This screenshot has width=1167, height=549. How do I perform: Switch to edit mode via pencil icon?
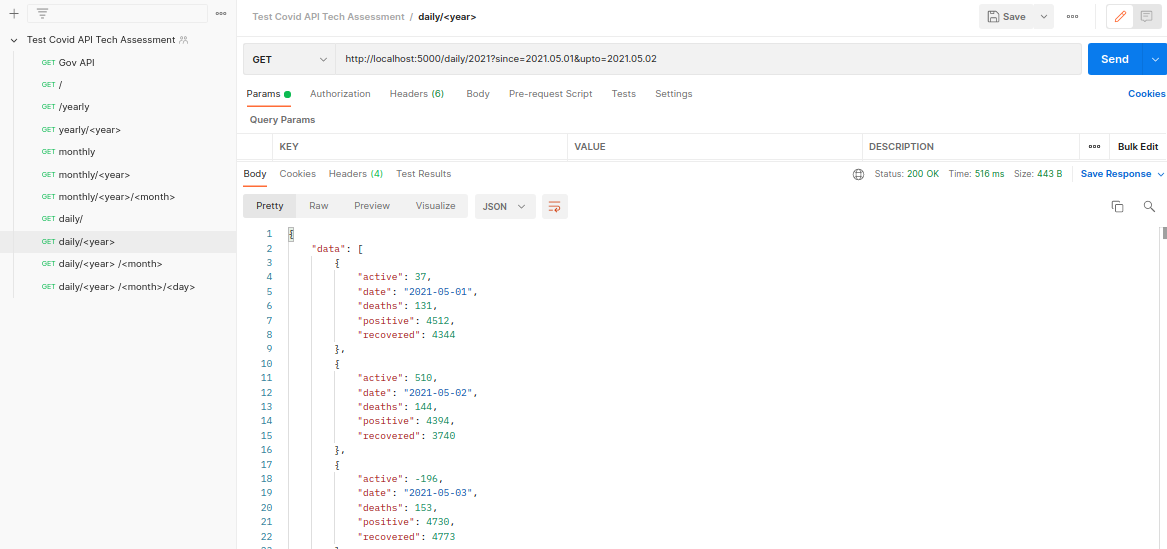click(1120, 16)
